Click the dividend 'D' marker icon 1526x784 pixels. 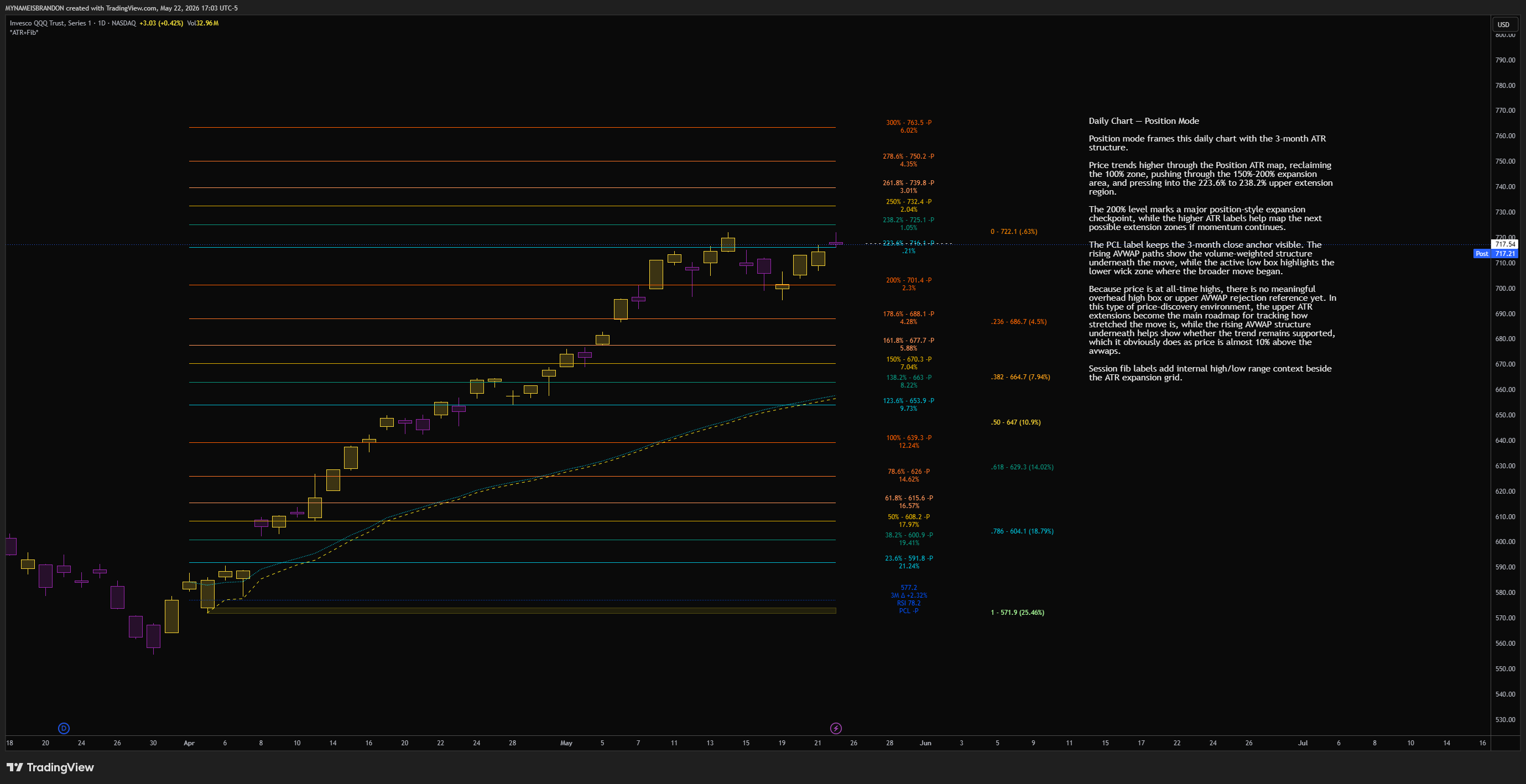click(x=64, y=728)
